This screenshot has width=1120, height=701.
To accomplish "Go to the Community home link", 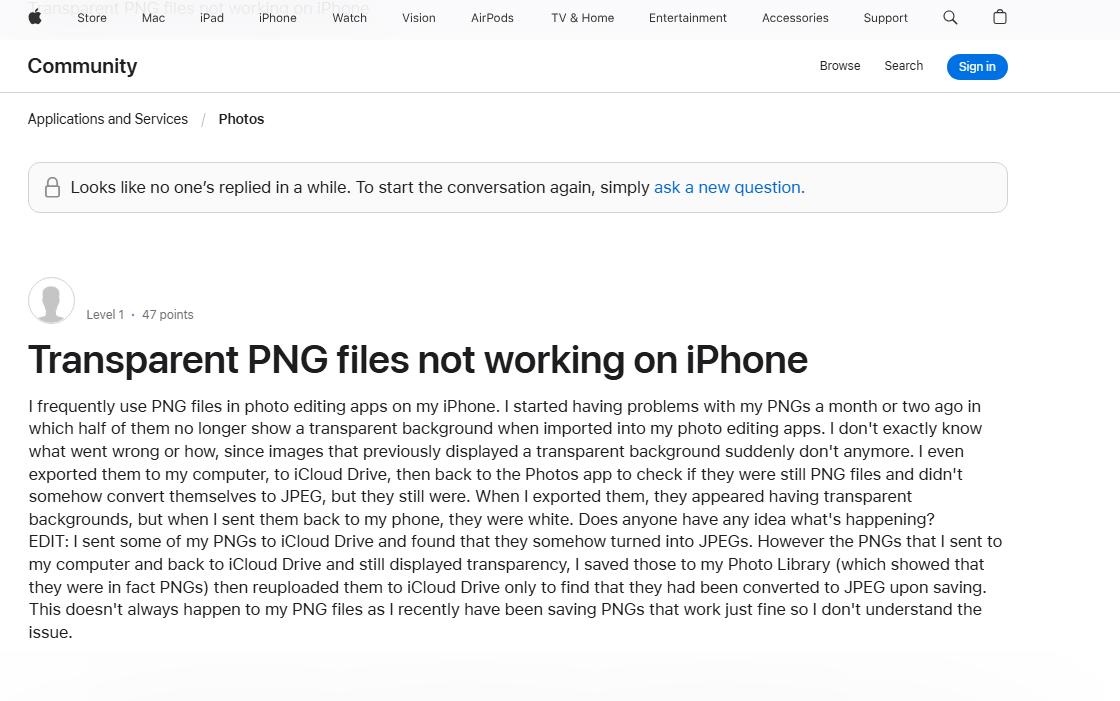I will tap(82, 66).
